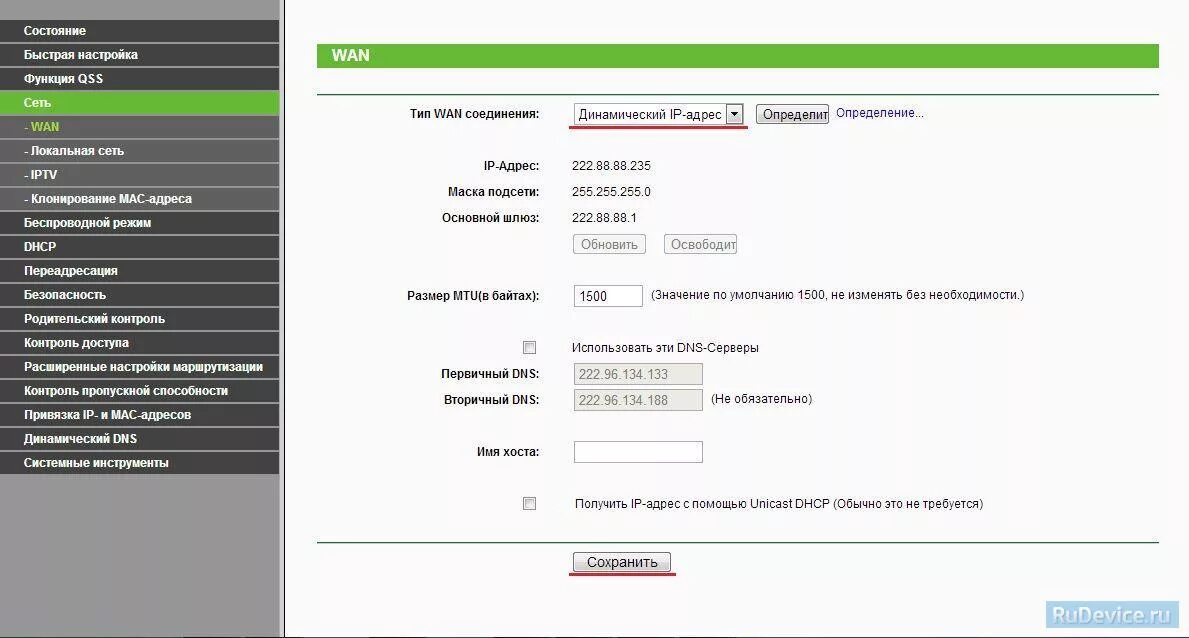The image size is (1189, 638).
Task: Open Безопасность menu item
Action: pyautogui.click(x=140, y=295)
